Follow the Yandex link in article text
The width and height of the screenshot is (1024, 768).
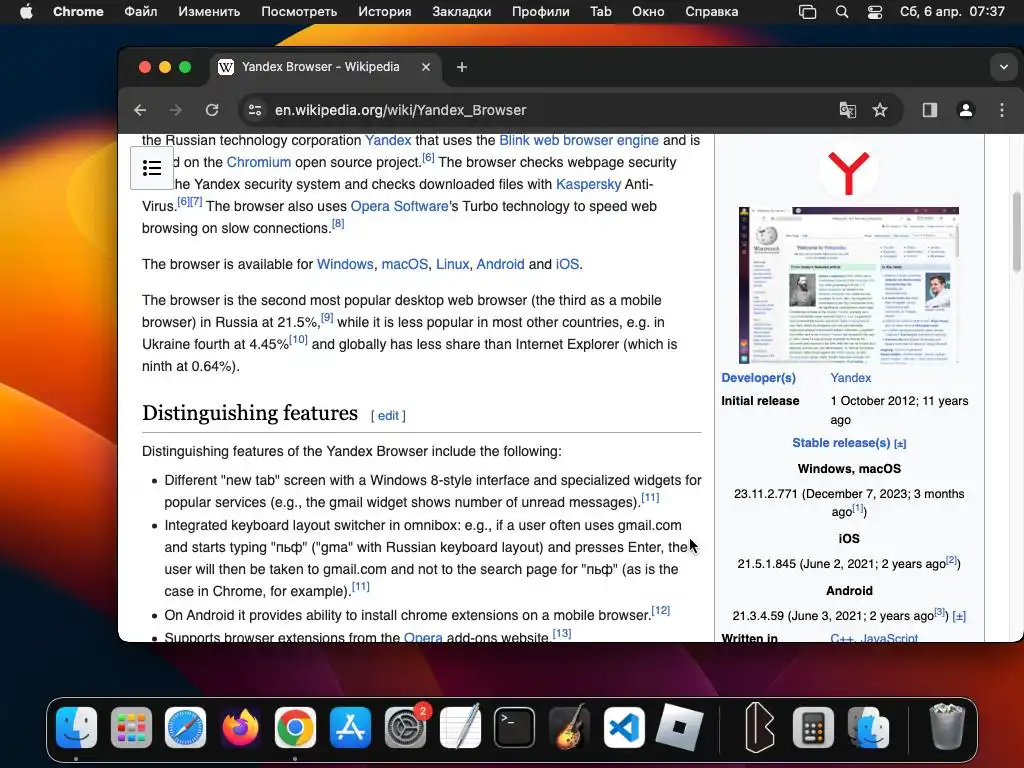(388, 140)
